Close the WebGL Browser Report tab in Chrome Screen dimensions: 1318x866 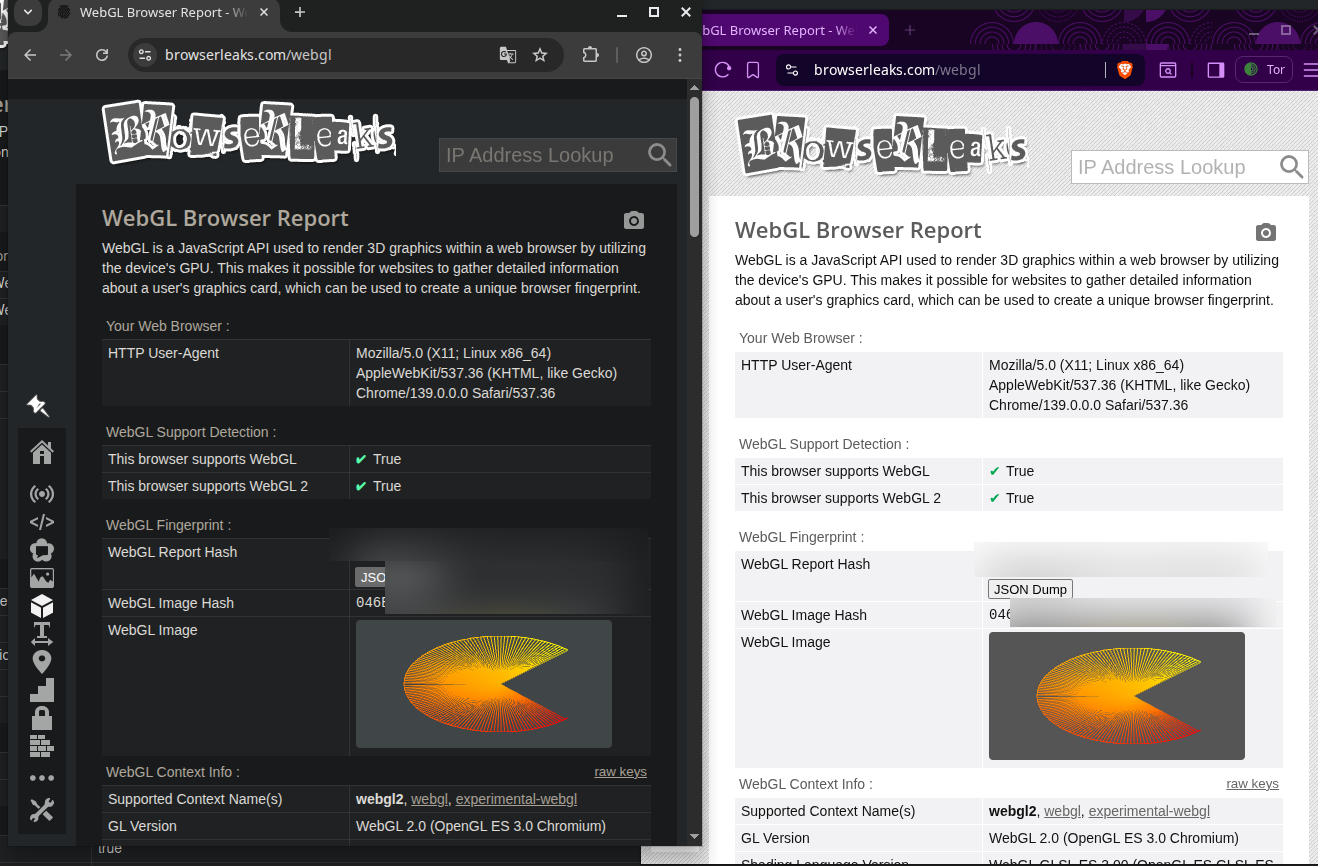point(265,12)
